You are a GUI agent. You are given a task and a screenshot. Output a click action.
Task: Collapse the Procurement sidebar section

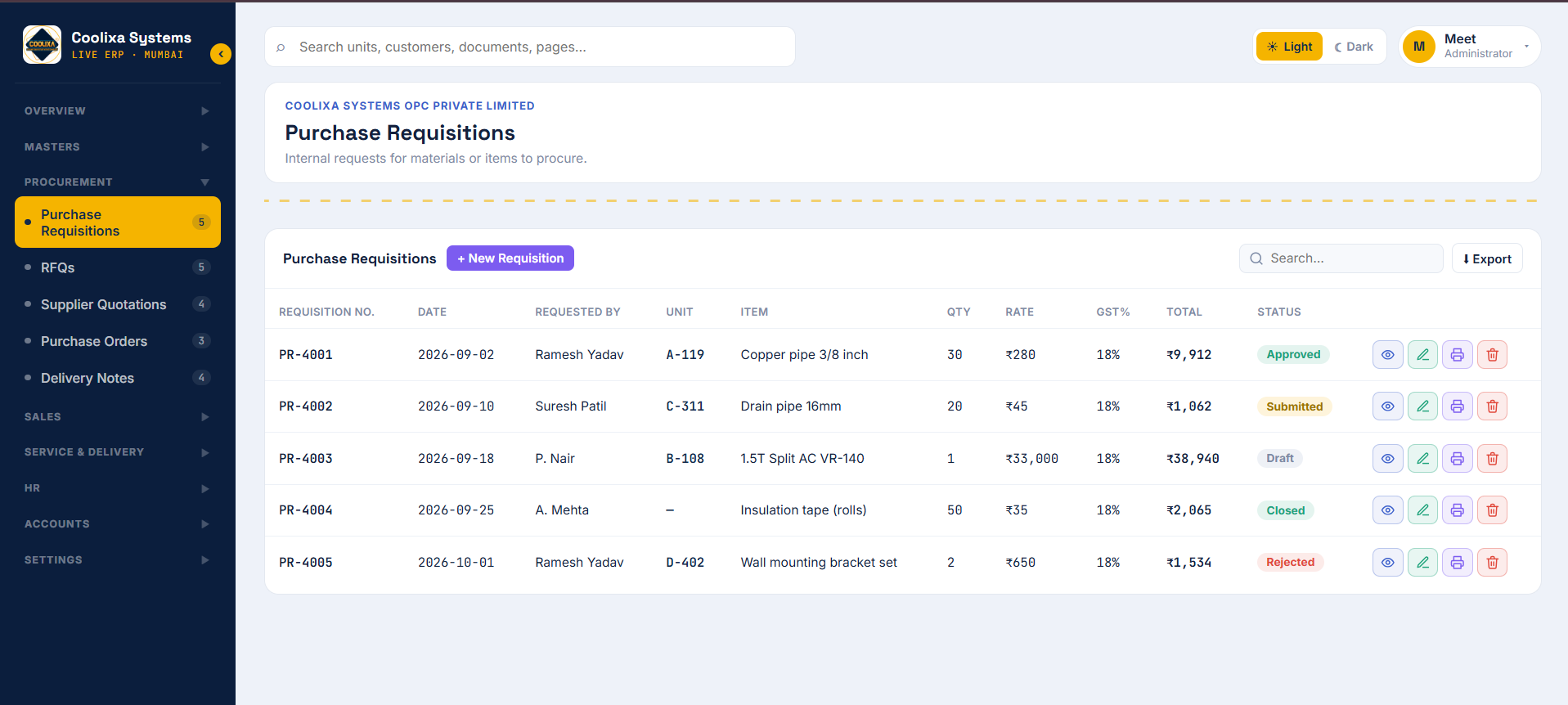[118, 182]
